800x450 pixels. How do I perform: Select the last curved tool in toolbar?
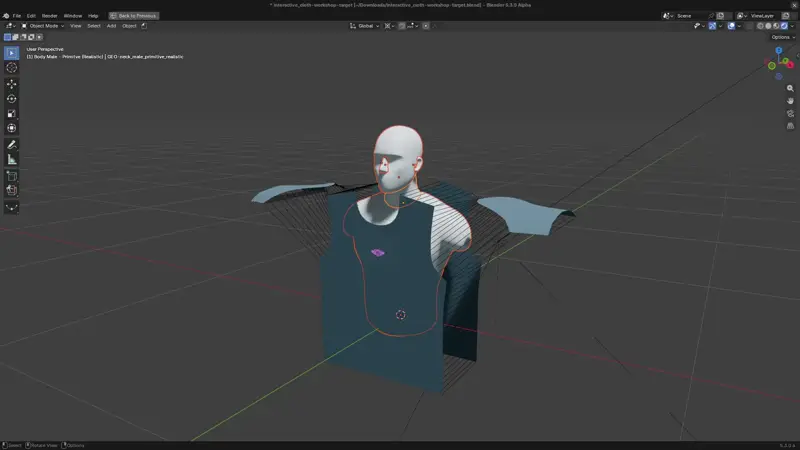tap(11, 207)
